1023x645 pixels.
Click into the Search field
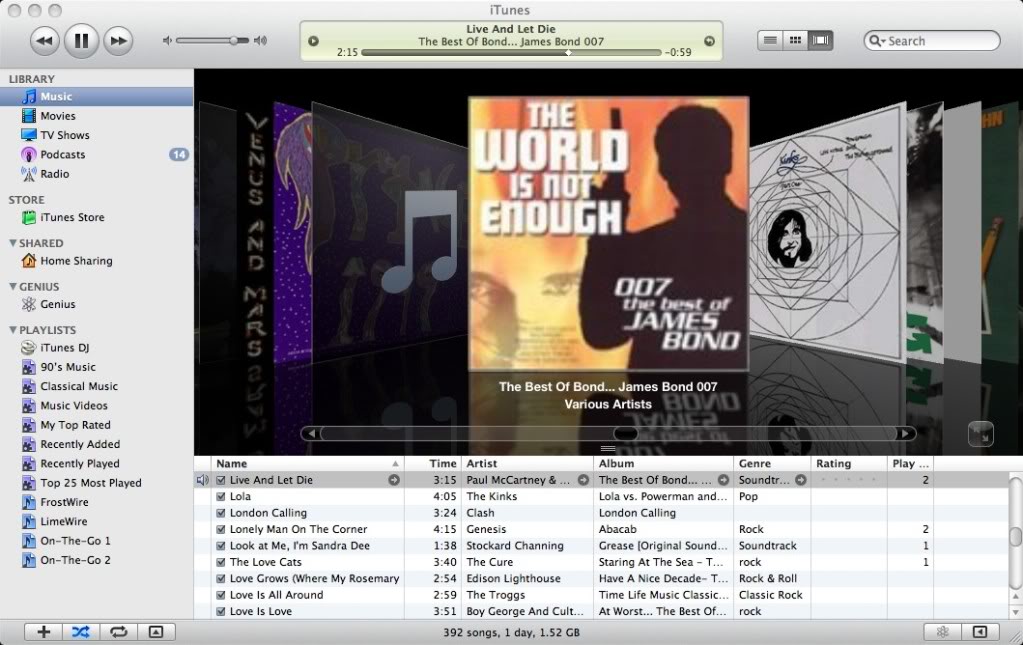pos(932,40)
